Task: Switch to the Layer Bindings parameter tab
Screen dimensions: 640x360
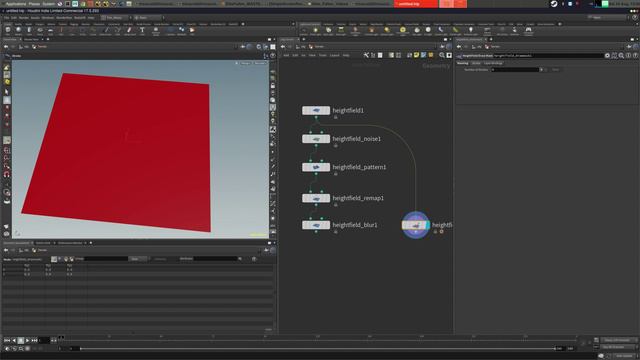Action: click(493, 63)
